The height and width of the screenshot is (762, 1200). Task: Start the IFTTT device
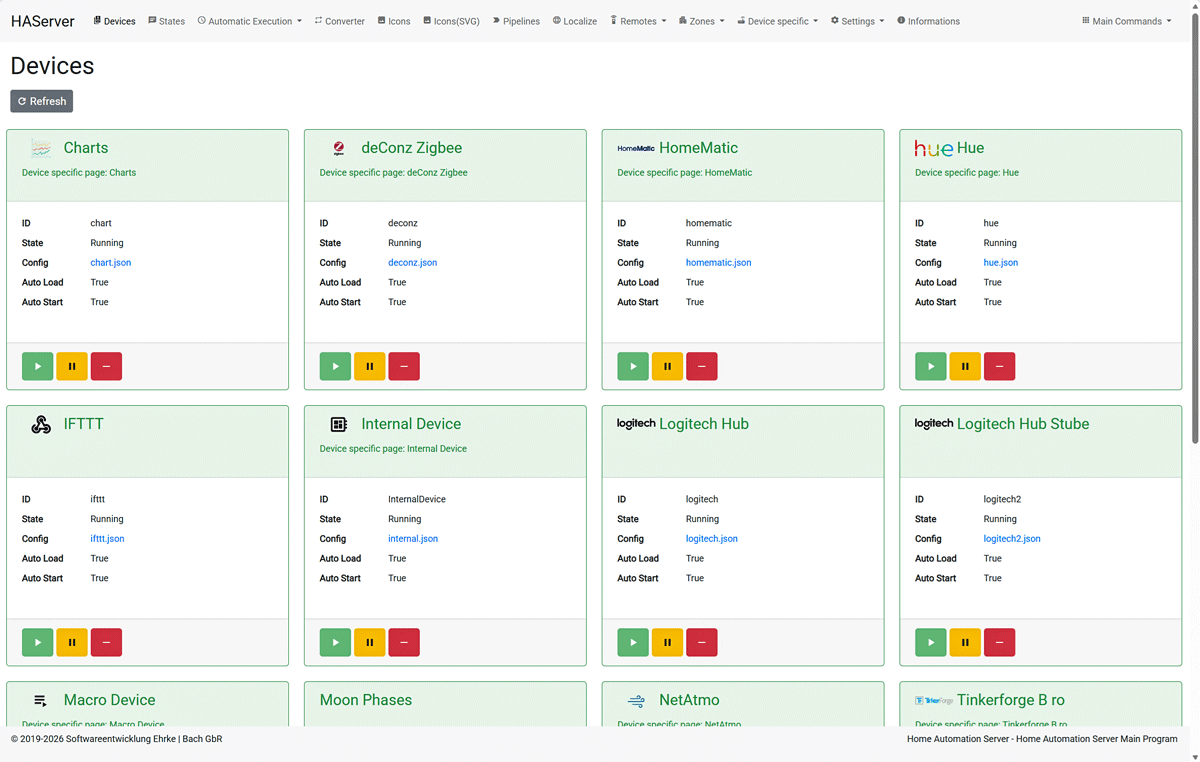click(x=38, y=642)
